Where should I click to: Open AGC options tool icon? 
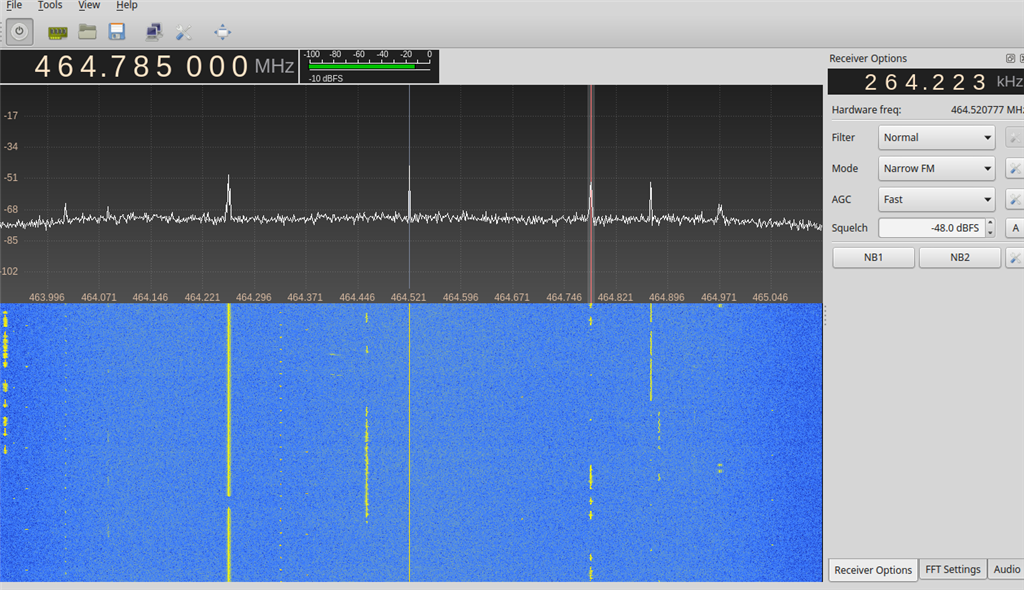[1014, 199]
